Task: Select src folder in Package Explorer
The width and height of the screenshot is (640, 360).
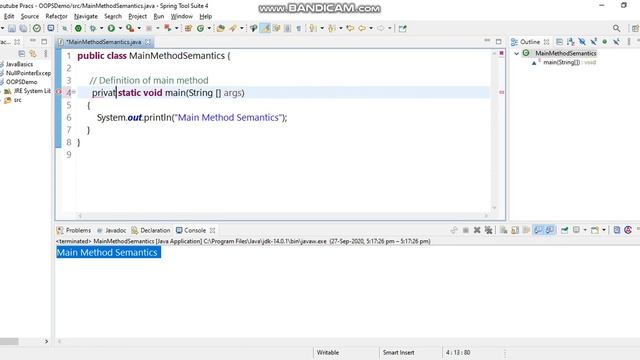Action: [x=18, y=100]
